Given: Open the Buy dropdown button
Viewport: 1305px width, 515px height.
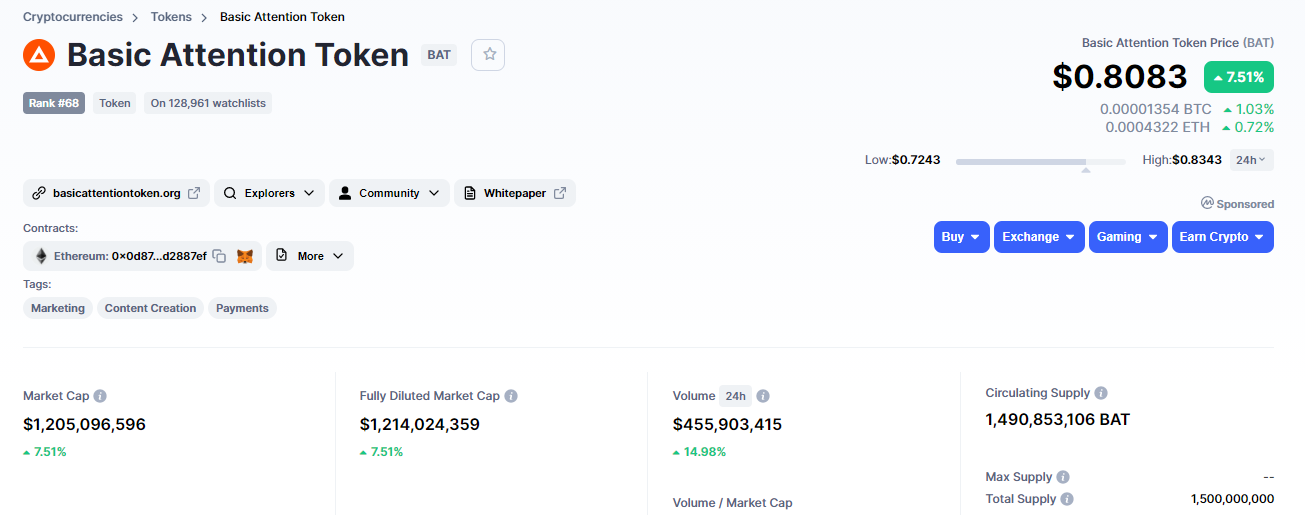Looking at the screenshot, I should click(x=962, y=237).
